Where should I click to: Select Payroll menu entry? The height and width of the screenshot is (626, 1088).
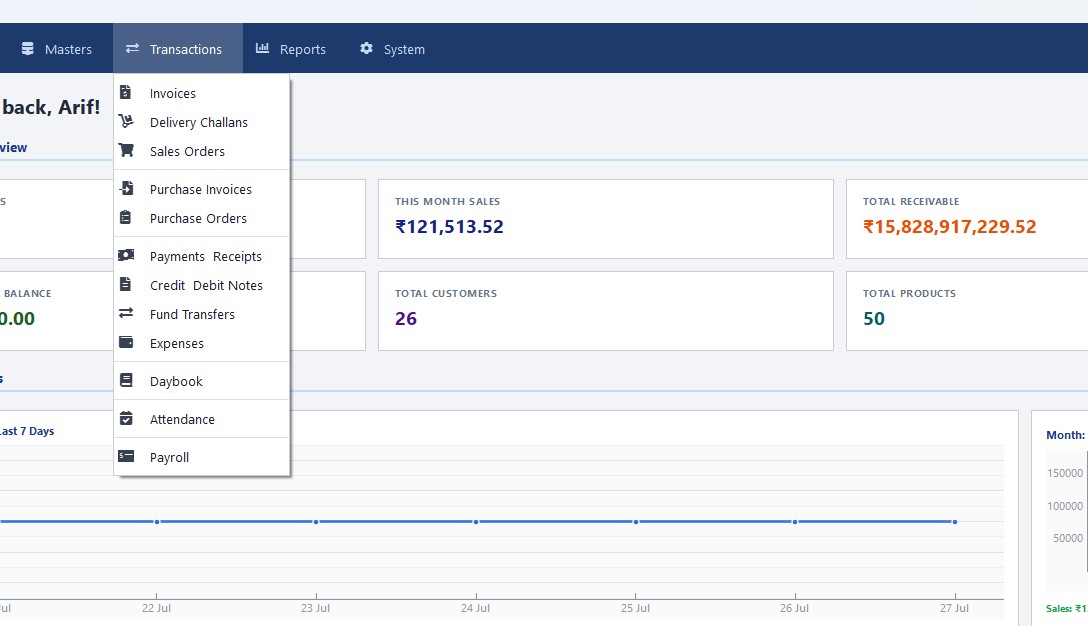pyautogui.click(x=201, y=457)
